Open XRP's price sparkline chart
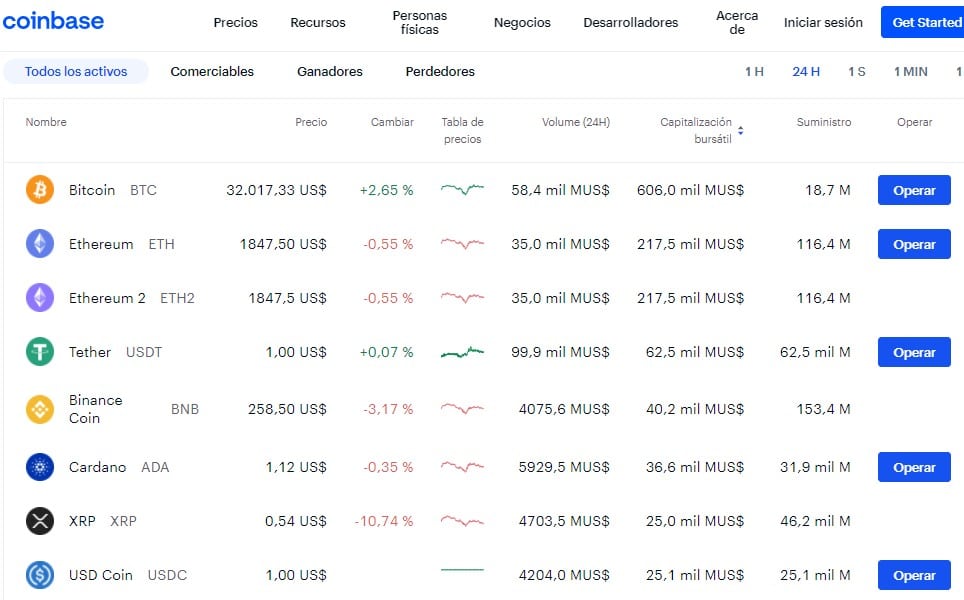Viewport: 964px width, 600px height. 462,521
